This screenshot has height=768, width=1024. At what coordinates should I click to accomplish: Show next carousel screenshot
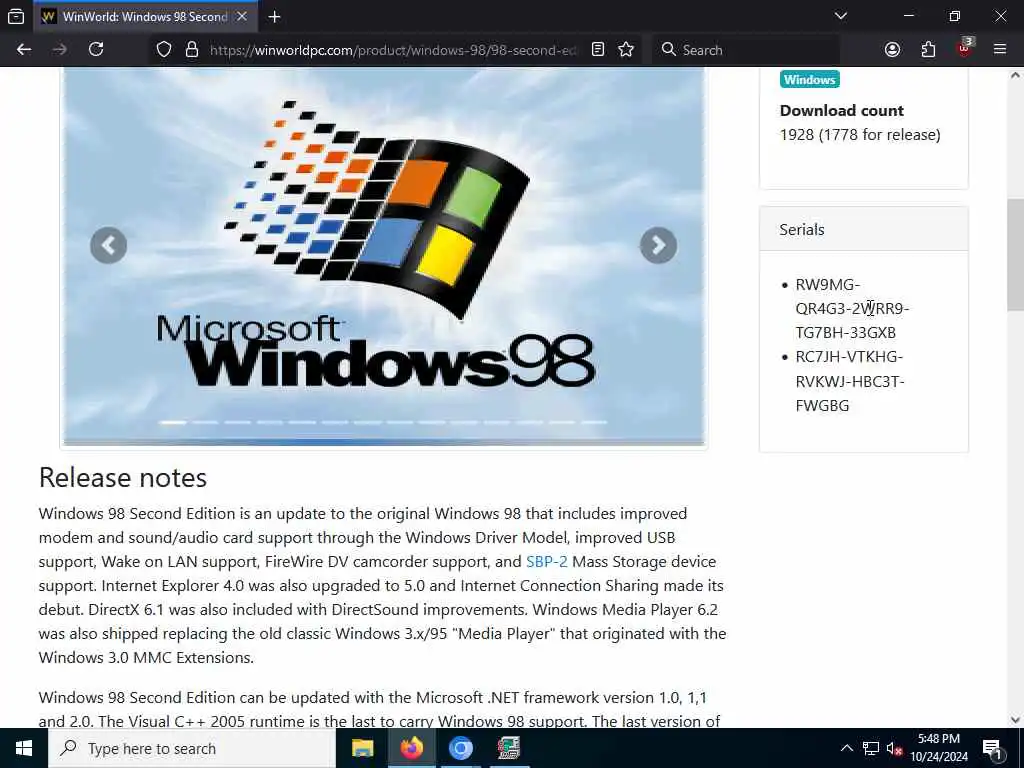658,246
